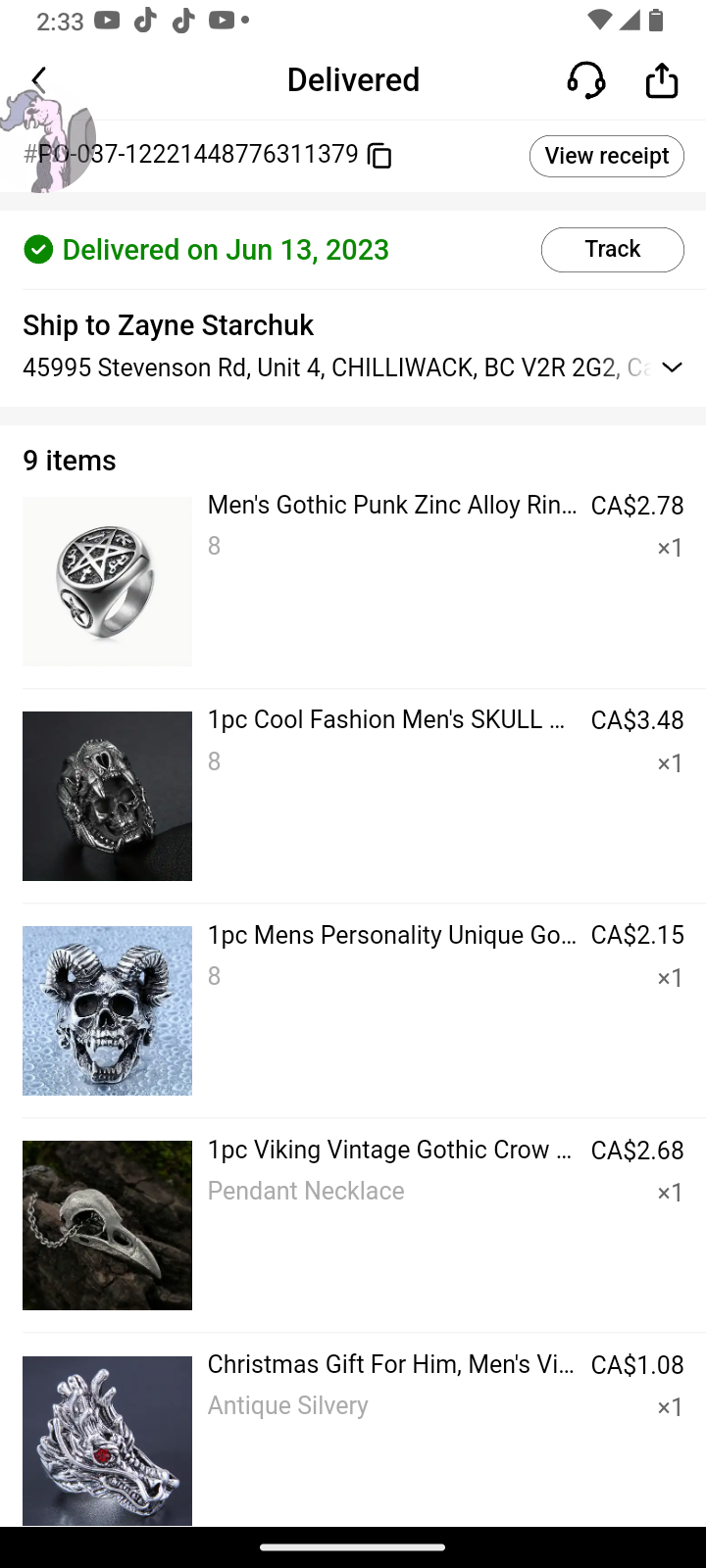Viewport: 706px width, 1568px height.
Task: View the dragon ring thumbnail
Action: [107, 1440]
